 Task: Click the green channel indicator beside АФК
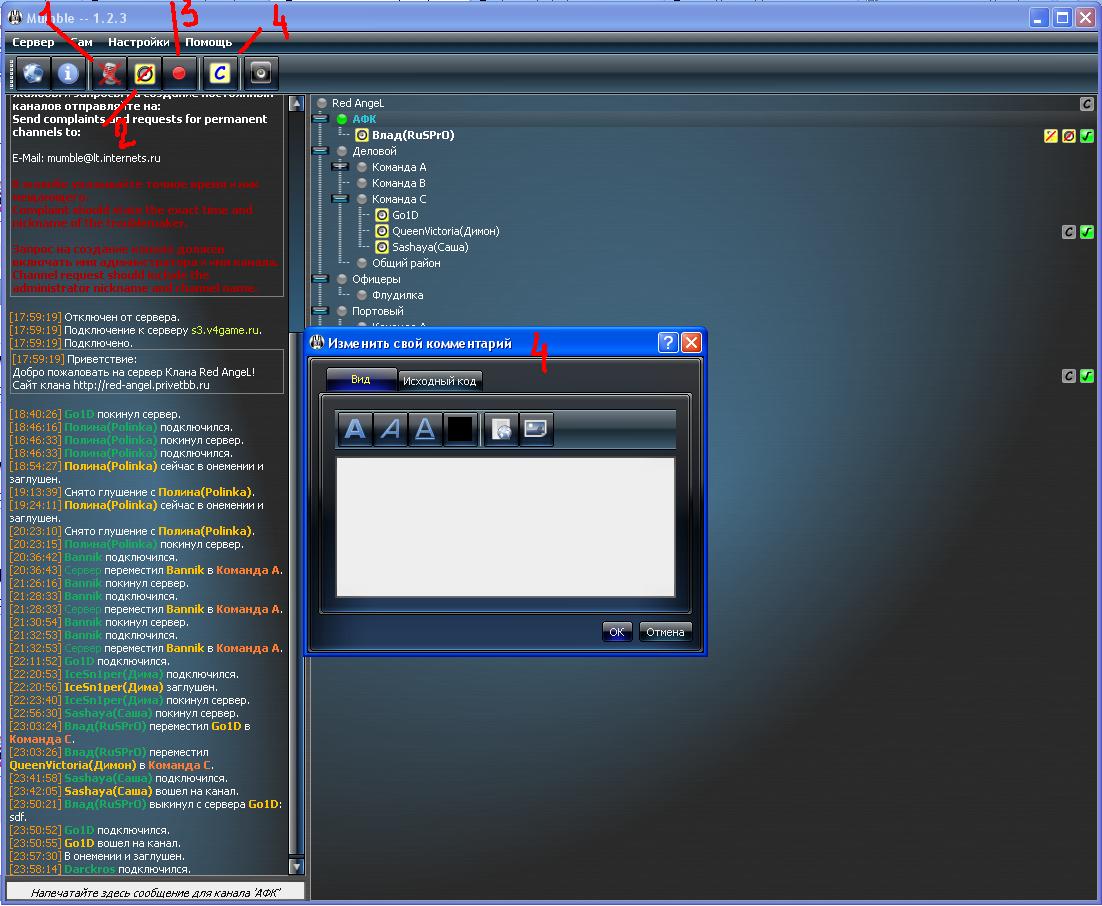click(x=342, y=119)
